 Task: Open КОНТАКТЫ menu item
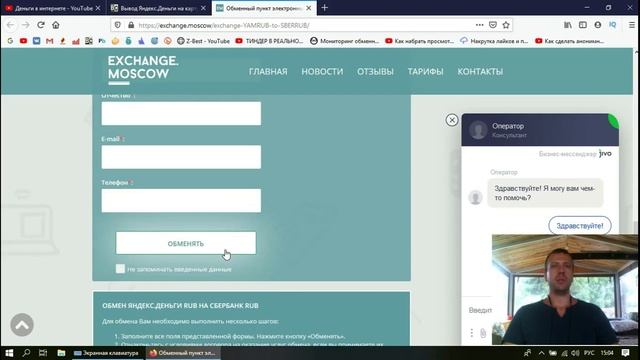(480, 71)
